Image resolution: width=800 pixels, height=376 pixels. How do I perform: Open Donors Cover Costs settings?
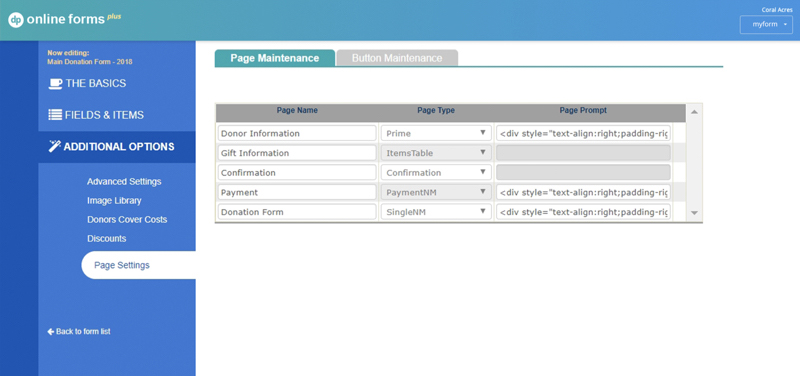click(x=127, y=219)
